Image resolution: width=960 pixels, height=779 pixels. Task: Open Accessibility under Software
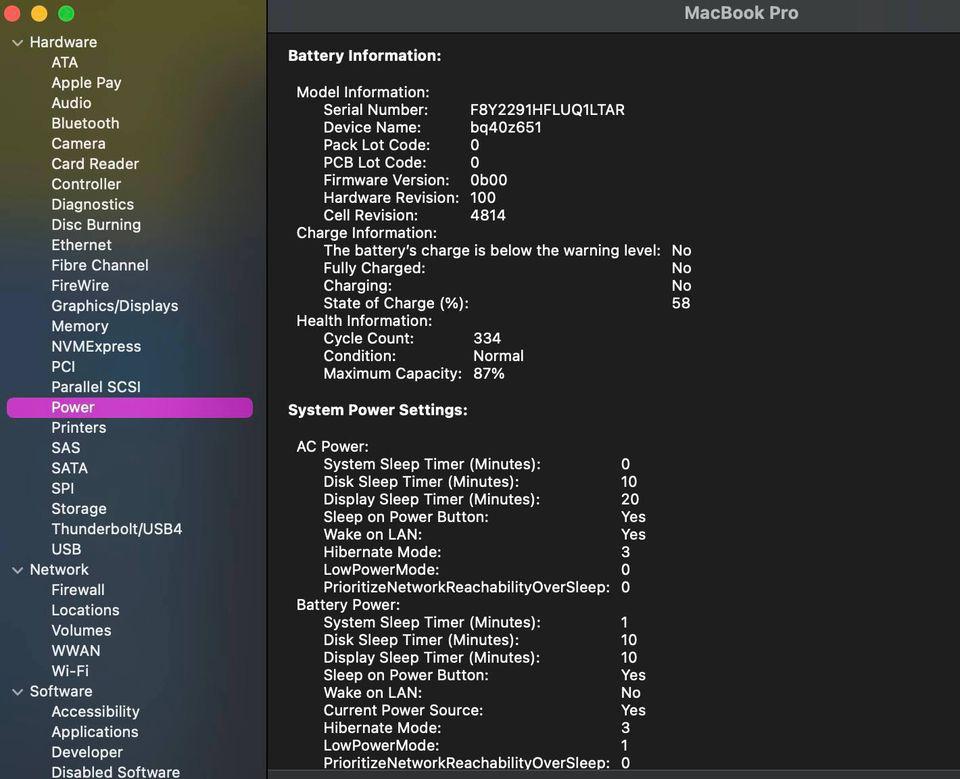[96, 712]
